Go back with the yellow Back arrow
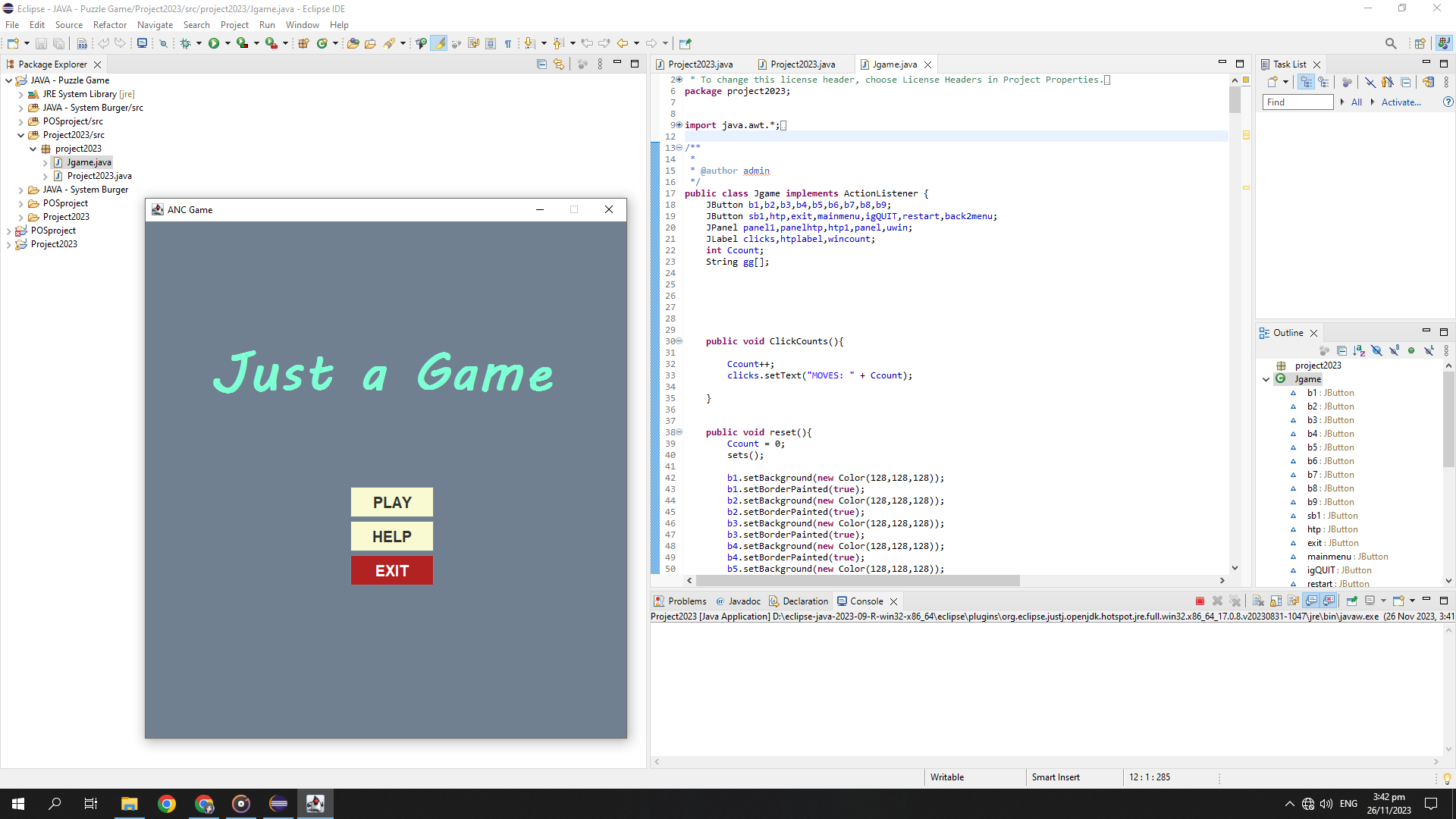This screenshot has width=1456, height=819. point(623,43)
